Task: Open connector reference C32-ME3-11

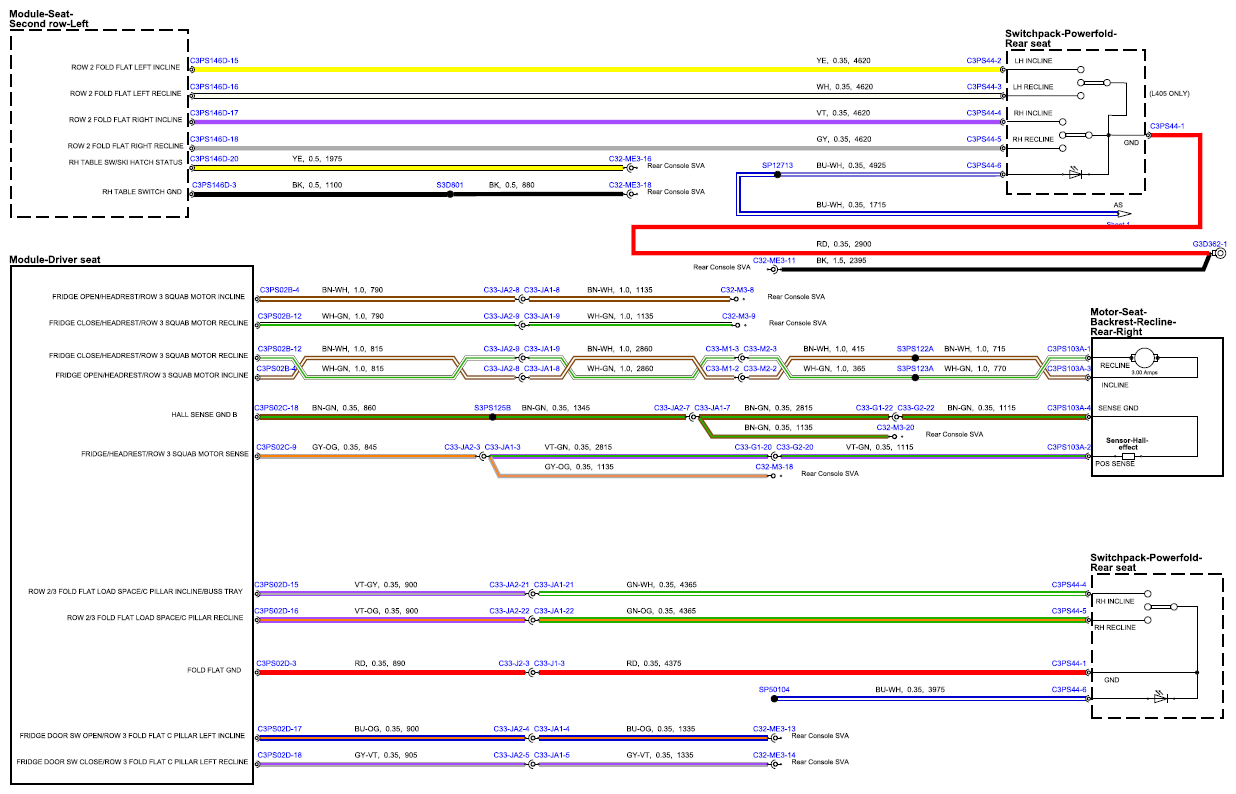Action: (774, 260)
